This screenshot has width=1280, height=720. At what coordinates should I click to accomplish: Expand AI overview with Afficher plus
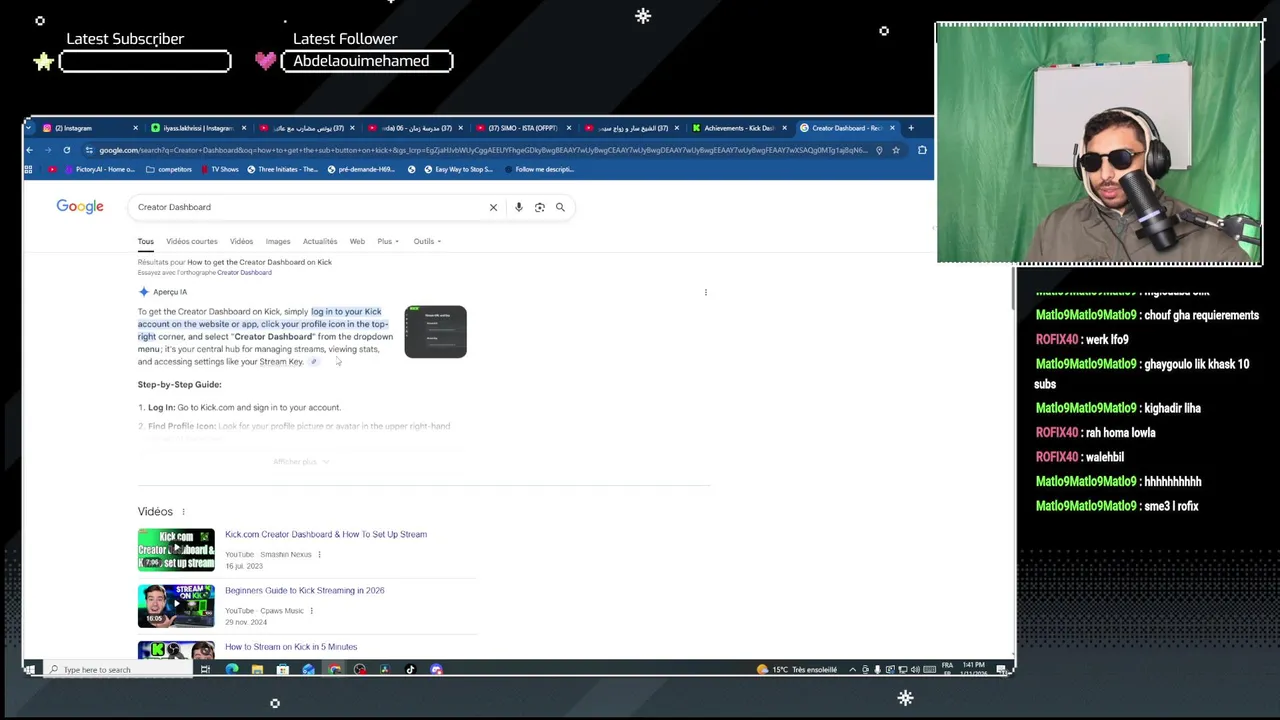coord(300,462)
